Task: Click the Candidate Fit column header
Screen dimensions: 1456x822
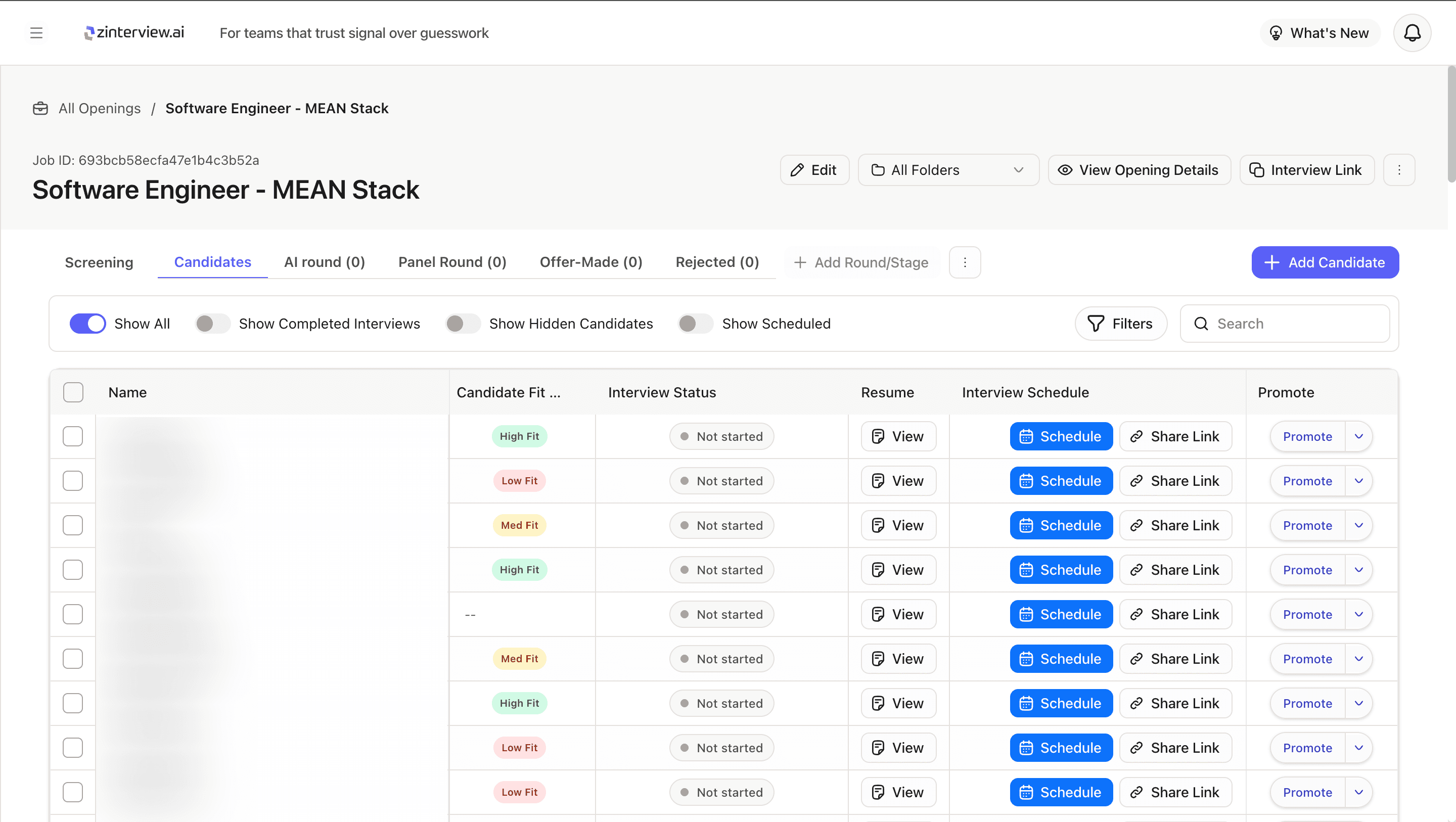Action: tap(508, 392)
